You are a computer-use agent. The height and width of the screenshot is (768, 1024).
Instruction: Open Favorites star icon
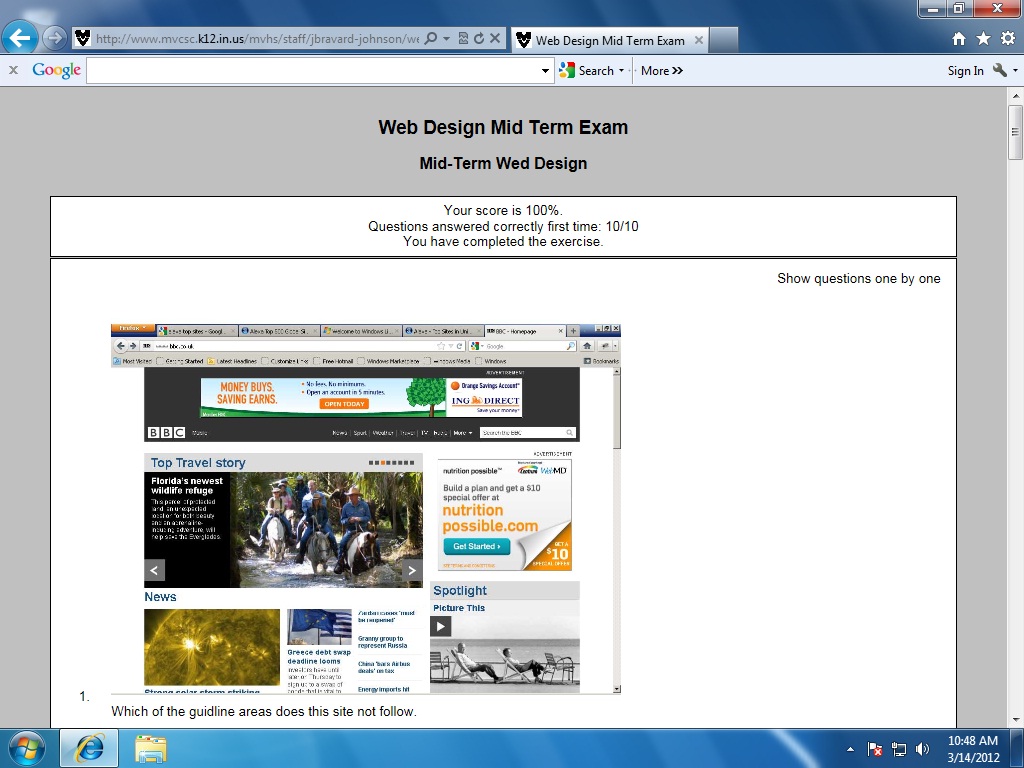pos(983,39)
